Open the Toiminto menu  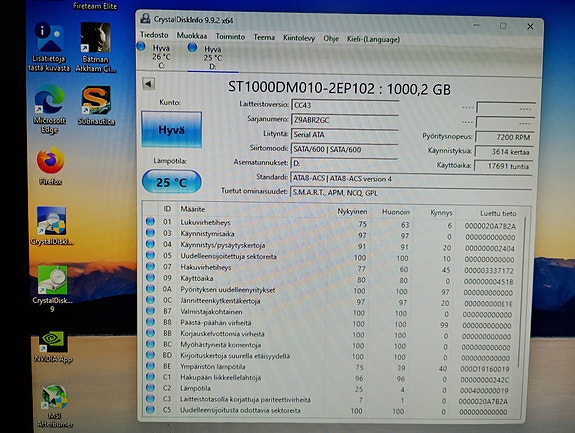[230, 37]
